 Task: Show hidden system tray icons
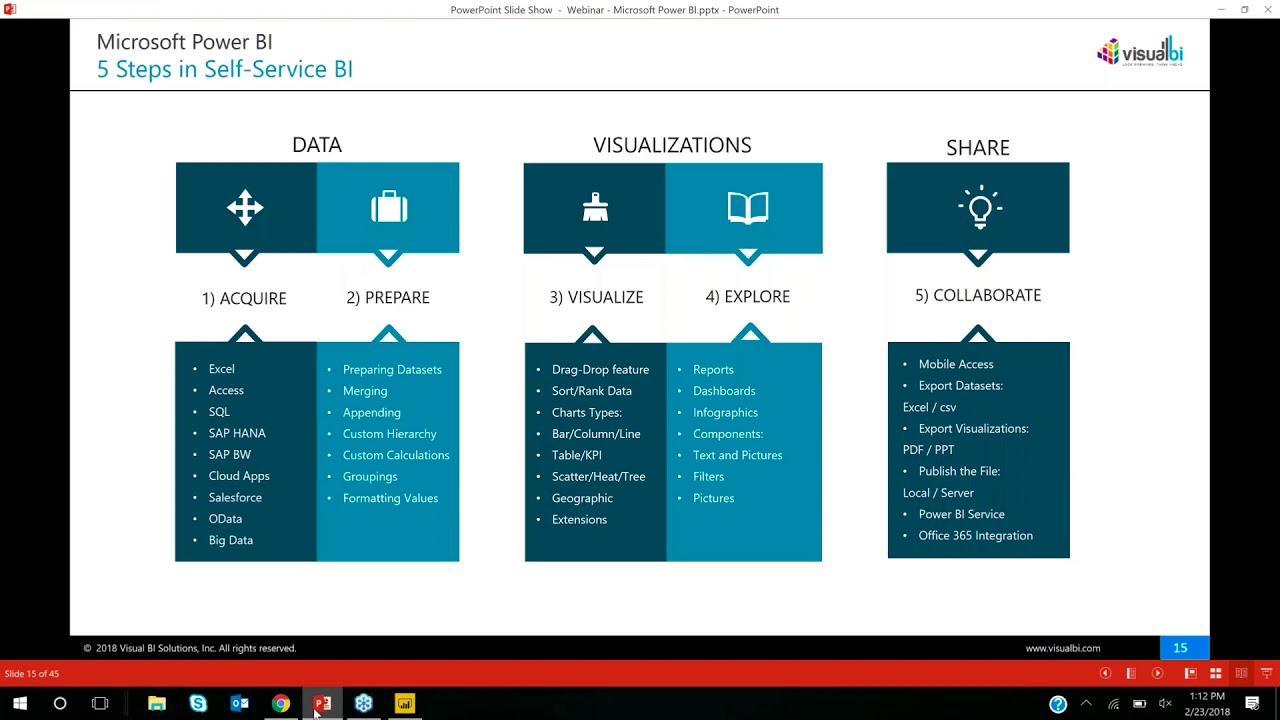pos(1086,704)
